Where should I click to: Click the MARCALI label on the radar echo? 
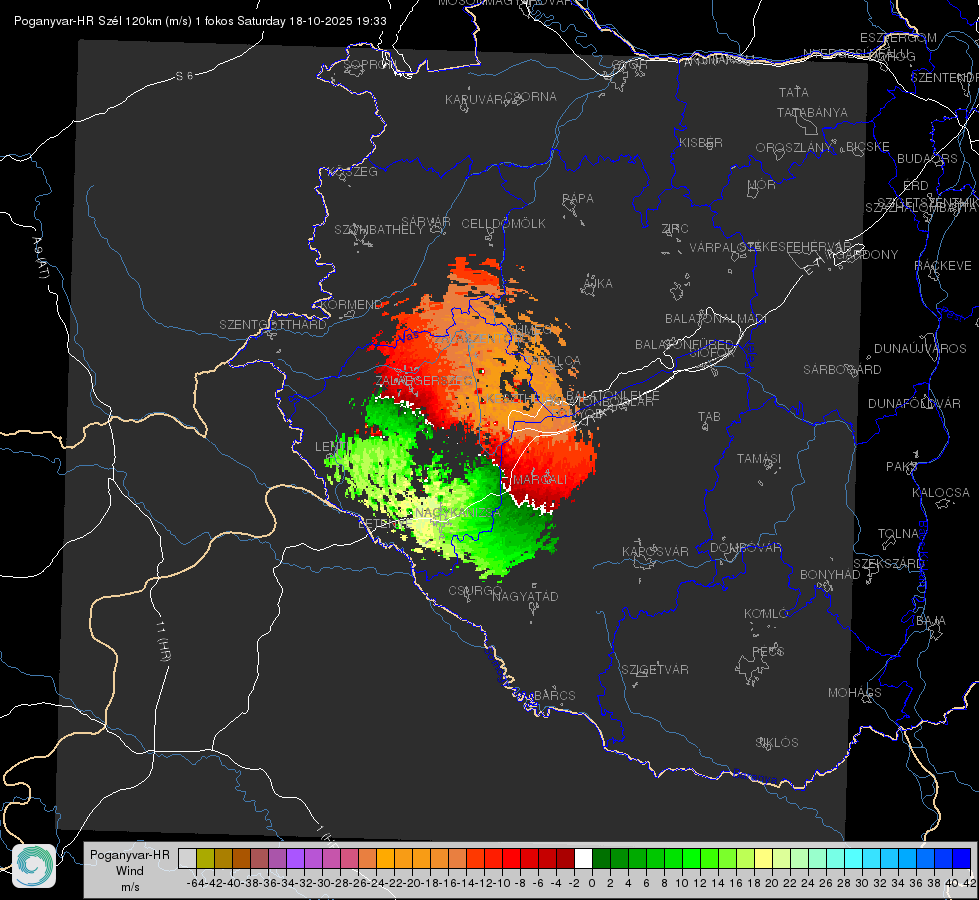540,479
